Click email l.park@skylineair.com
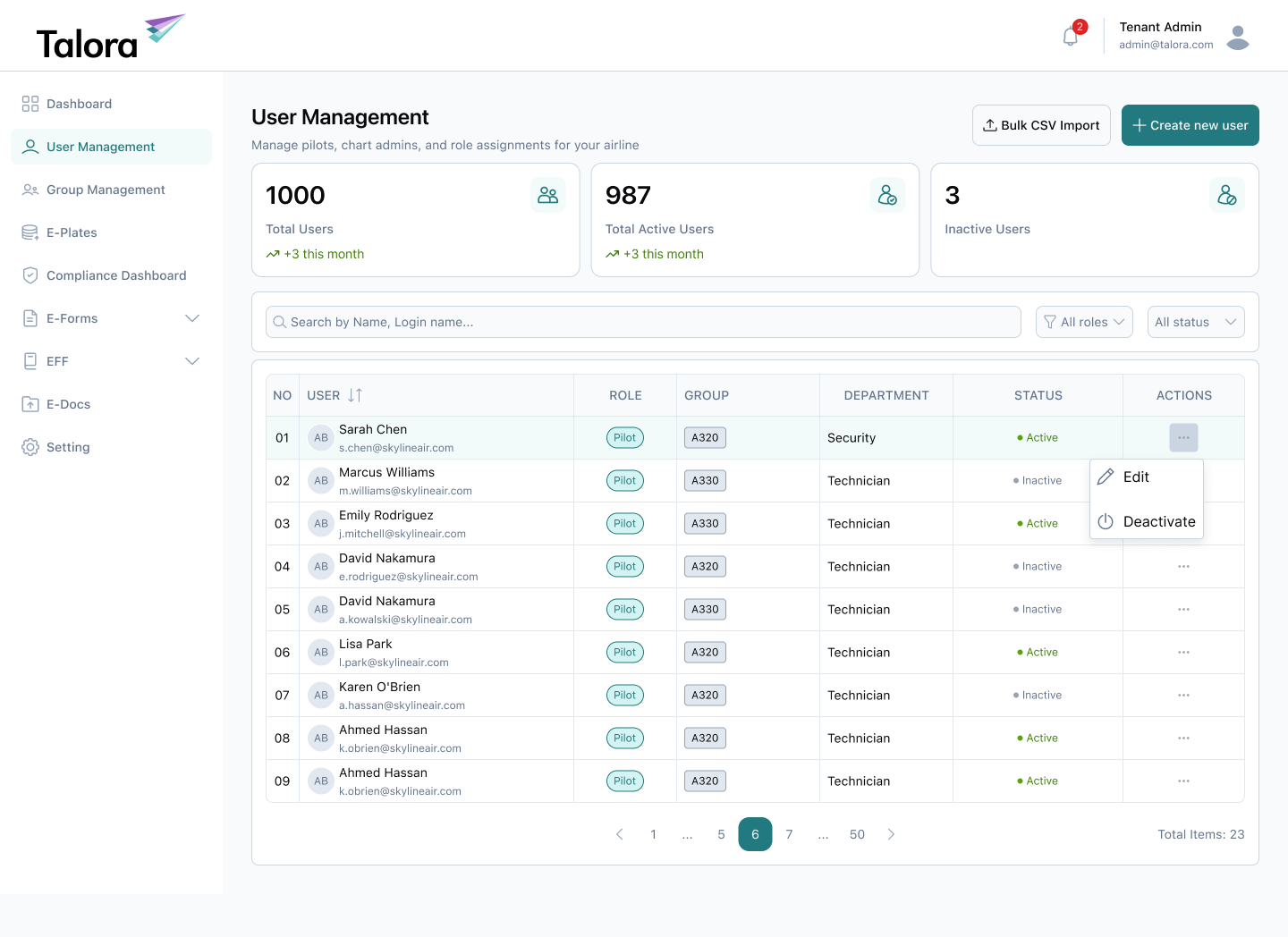Viewport: 1288px width, 937px height. coord(394,663)
